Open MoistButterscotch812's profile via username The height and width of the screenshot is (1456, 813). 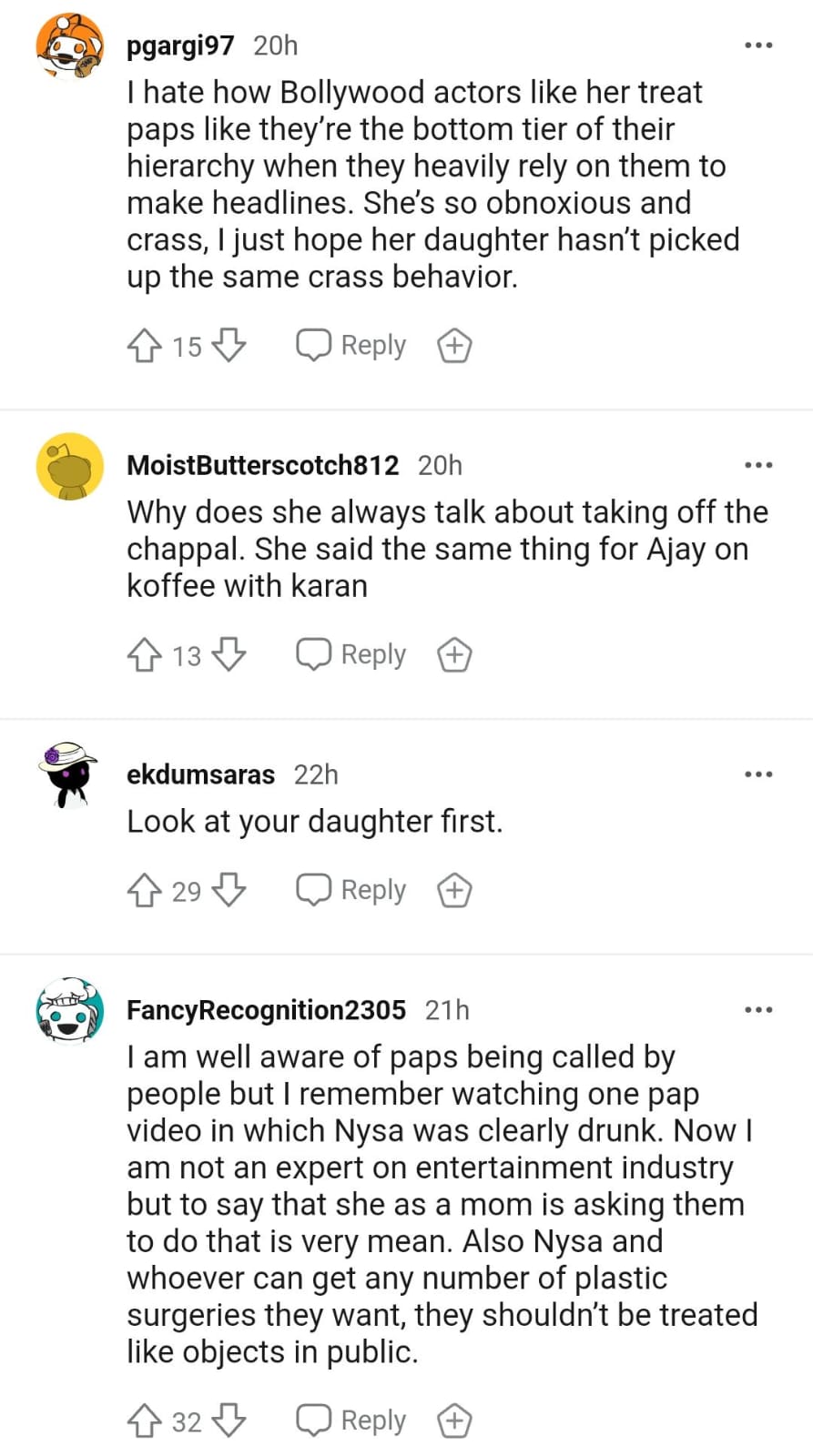262,465
